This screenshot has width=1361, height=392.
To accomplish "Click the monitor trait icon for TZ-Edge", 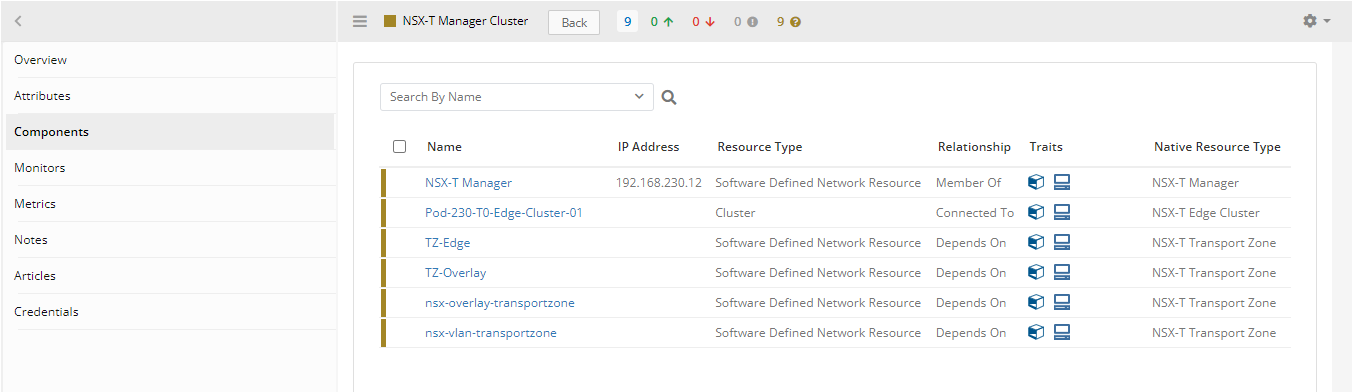I will coord(1062,243).
